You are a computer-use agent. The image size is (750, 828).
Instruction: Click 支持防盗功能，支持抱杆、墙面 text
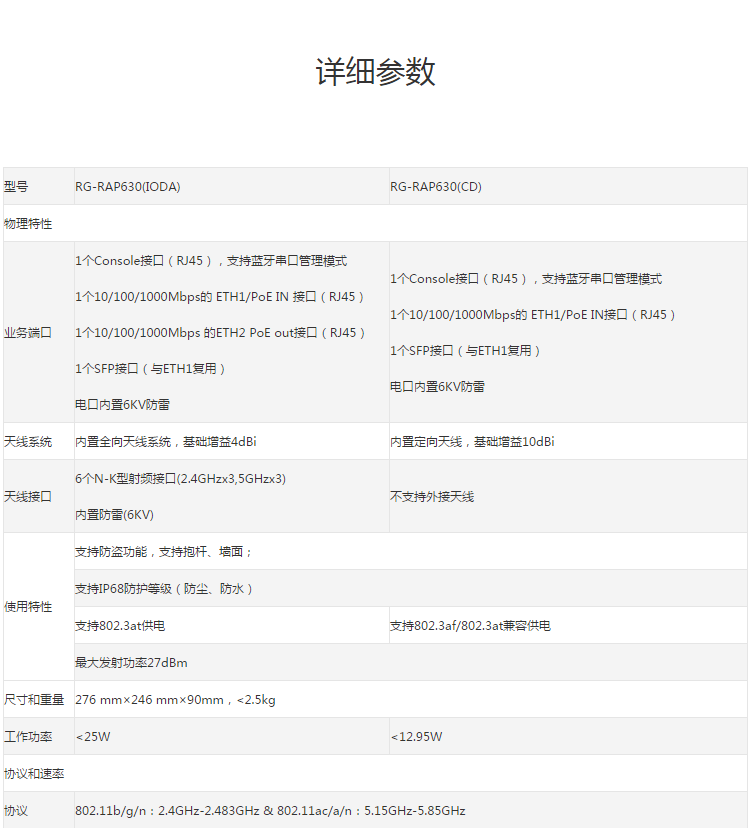tap(164, 552)
